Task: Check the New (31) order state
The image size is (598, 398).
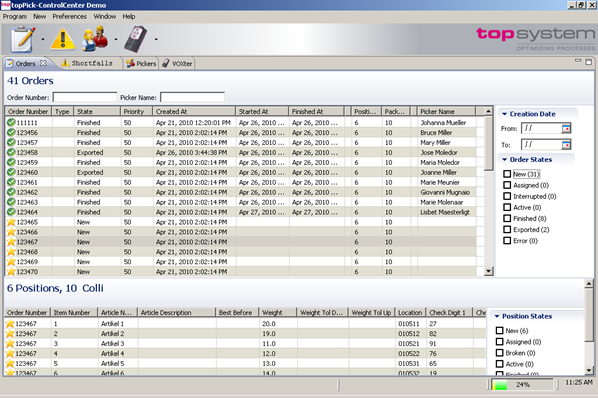Action: point(507,174)
